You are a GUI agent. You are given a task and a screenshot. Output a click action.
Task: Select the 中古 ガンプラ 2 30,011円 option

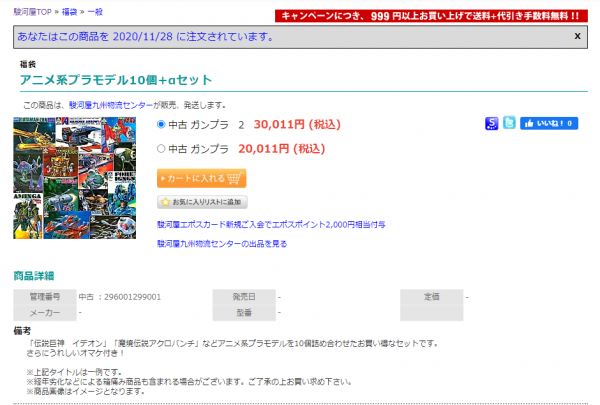point(162,125)
